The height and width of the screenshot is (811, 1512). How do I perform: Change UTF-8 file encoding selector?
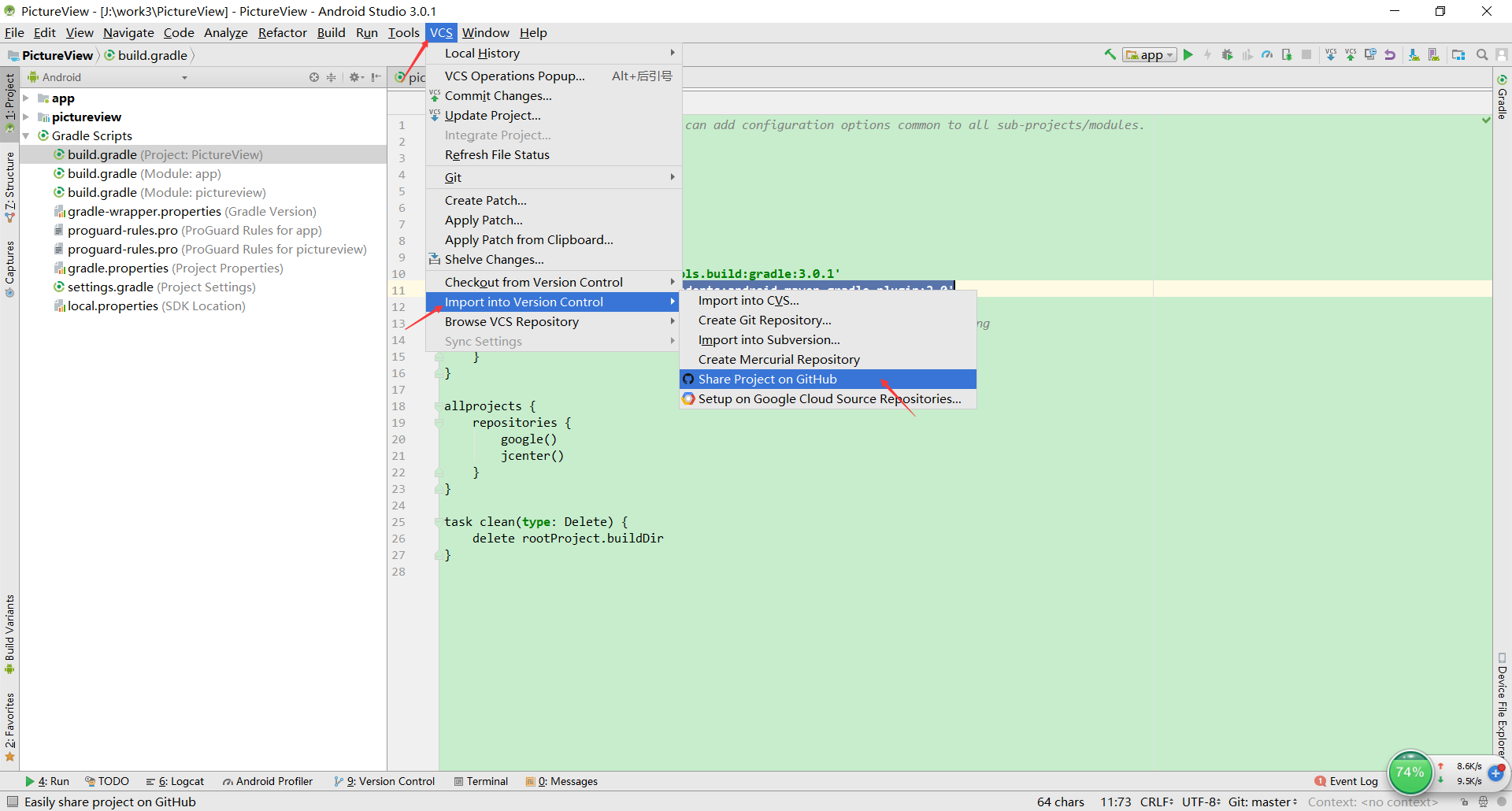point(1201,802)
